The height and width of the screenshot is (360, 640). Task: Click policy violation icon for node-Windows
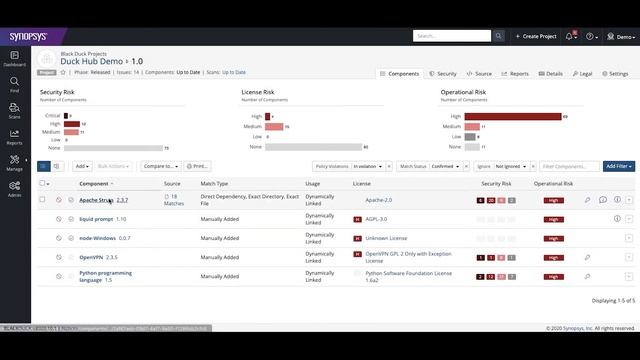pyautogui.click(x=59, y=238)
